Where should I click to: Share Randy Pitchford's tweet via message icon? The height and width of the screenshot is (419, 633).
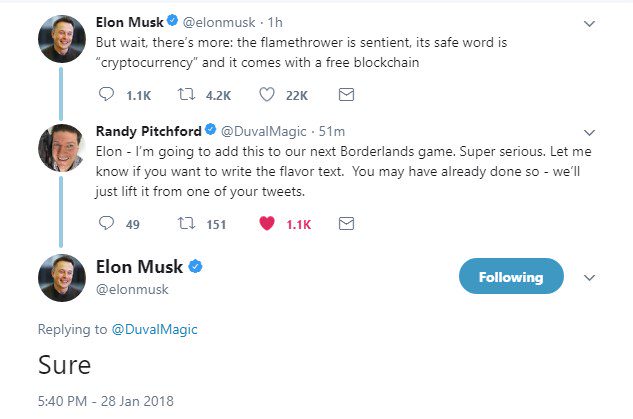346,224
